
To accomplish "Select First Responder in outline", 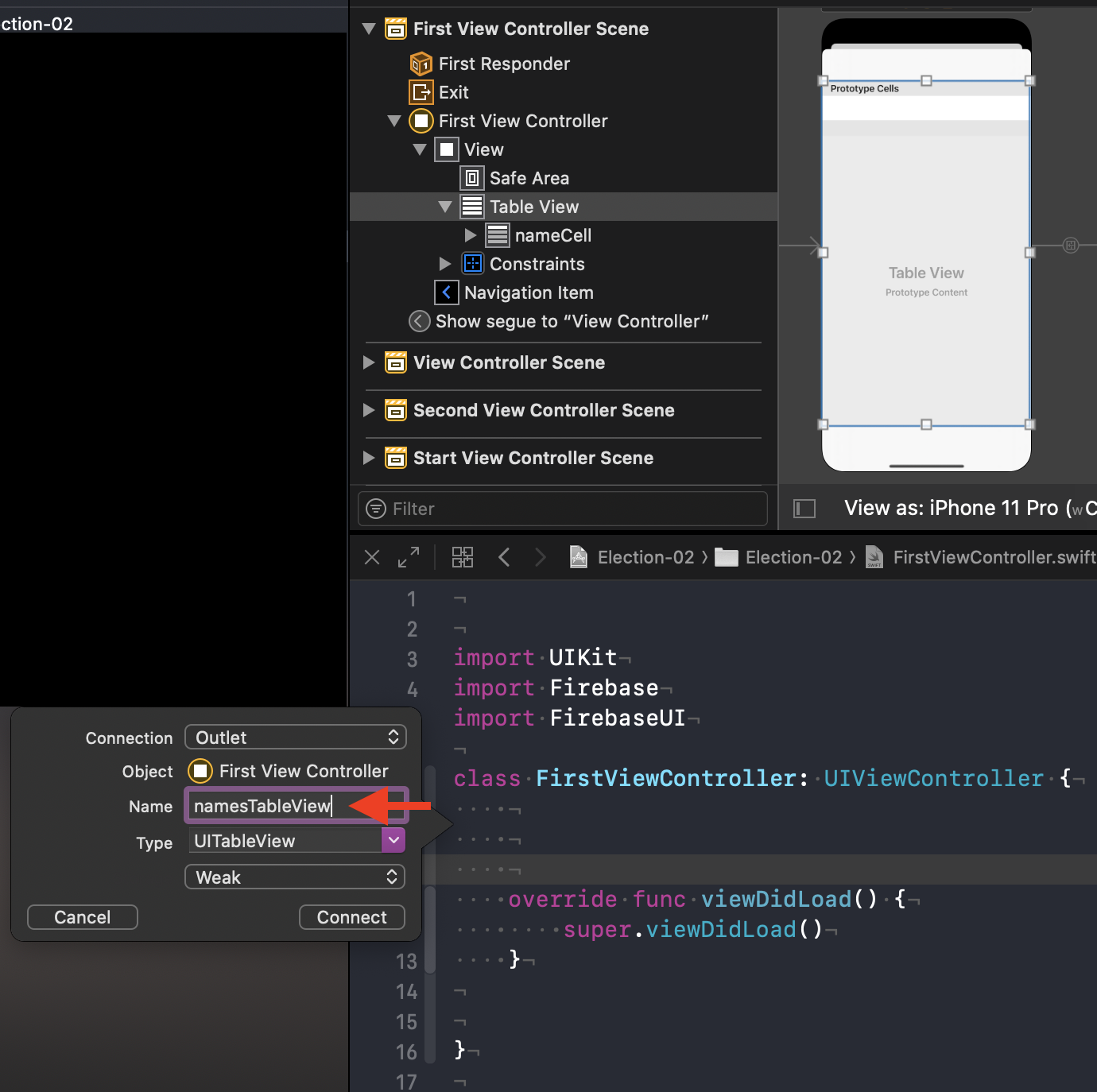I will pos(504,64).
